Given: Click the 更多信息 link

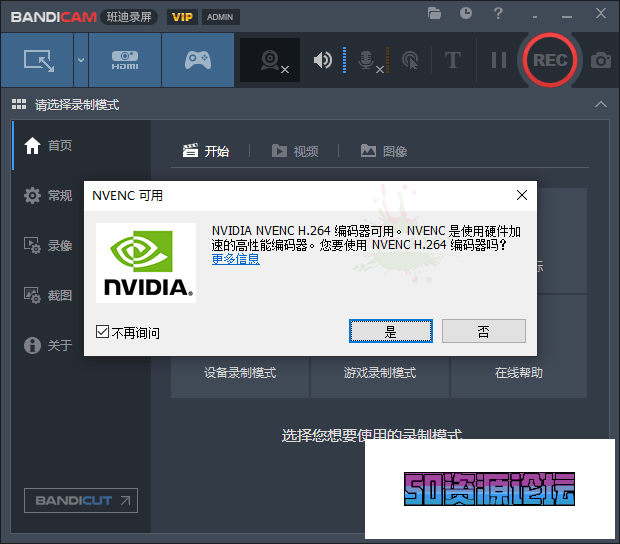Looking at the screenshot, I should [236, 259].
